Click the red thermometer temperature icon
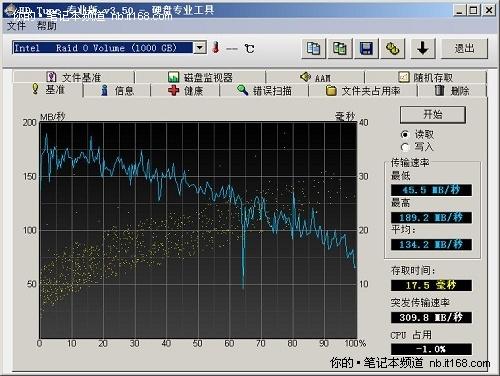The width and height of the screenshot is (500, 376). tap(216, 48)
